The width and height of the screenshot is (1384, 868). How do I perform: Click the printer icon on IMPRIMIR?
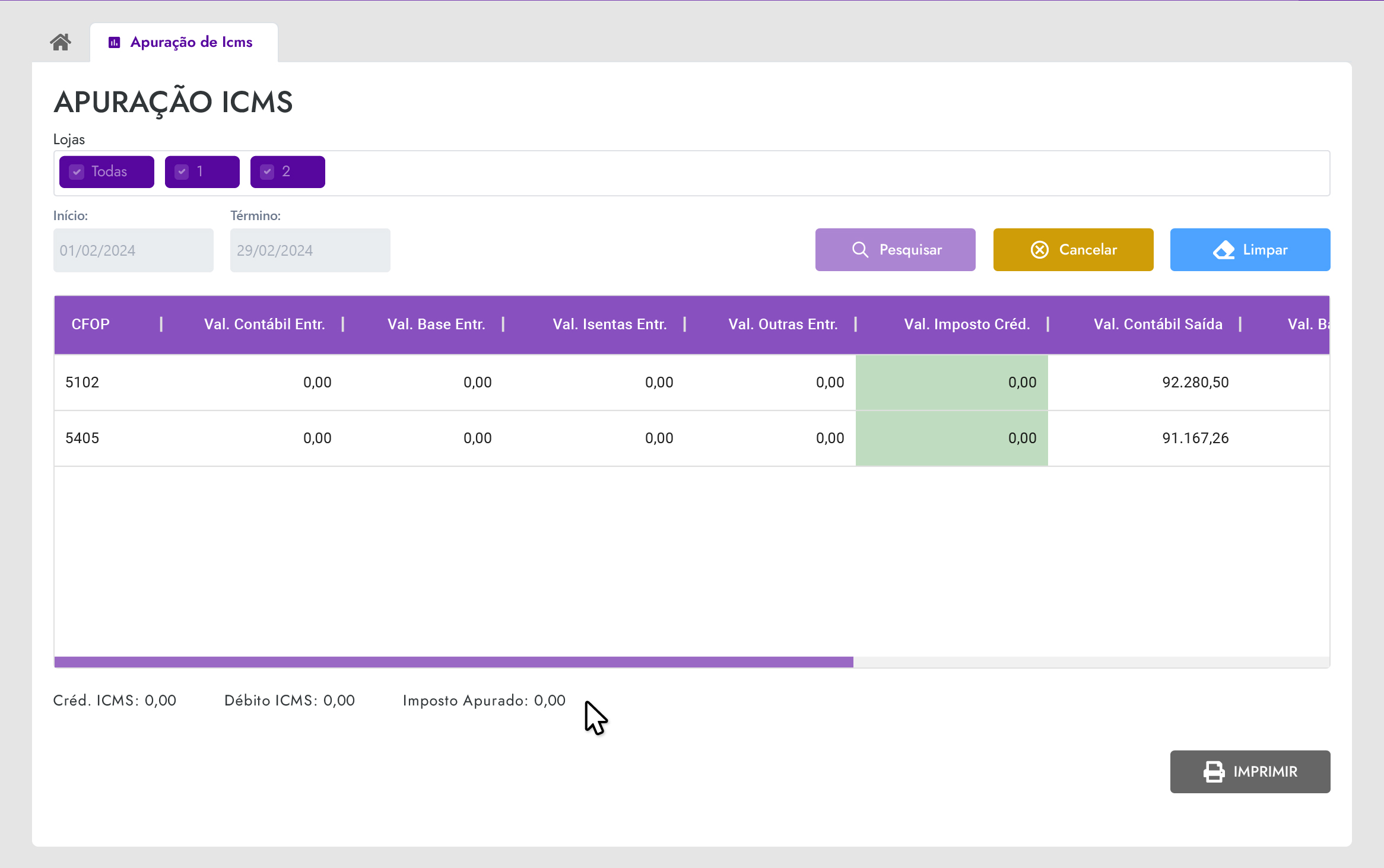point(1214,772)
